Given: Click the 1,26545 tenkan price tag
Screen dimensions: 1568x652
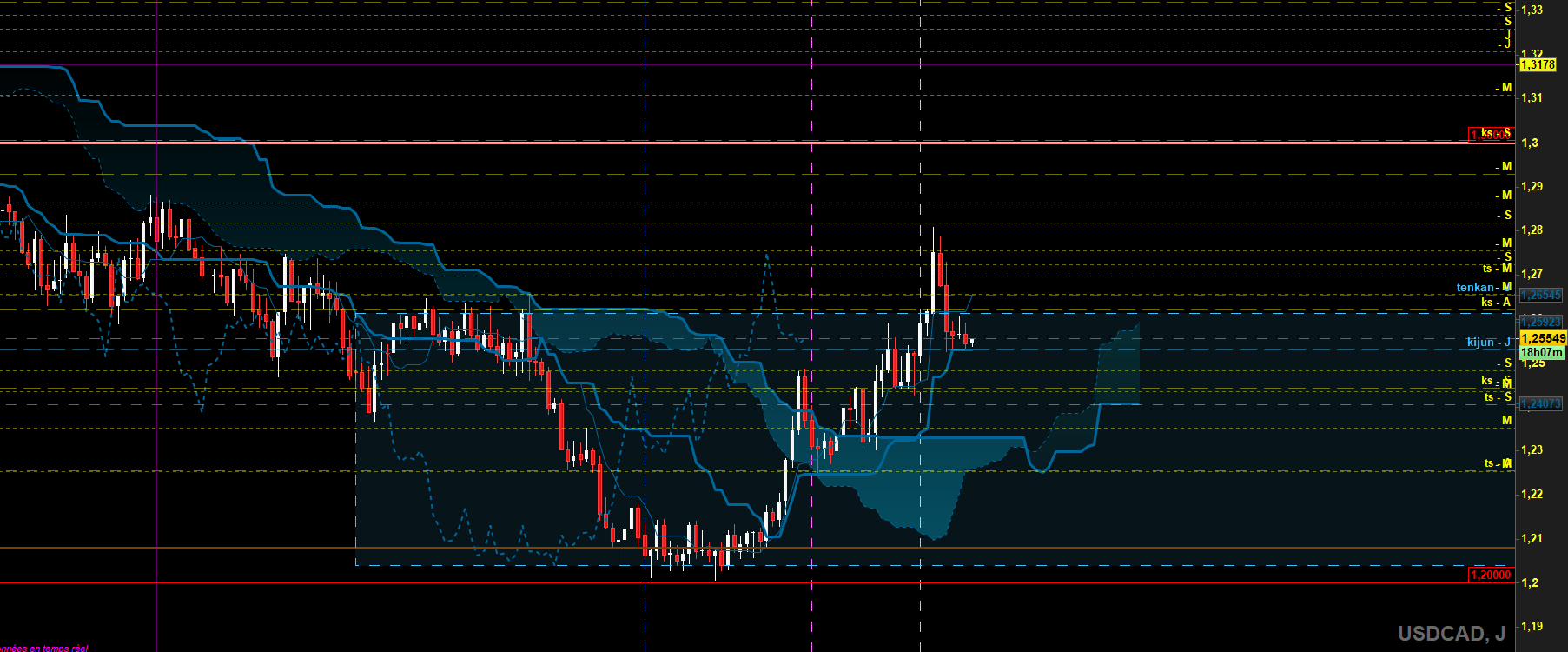Looking at the screenshot, I should (x=1541, y=295).
